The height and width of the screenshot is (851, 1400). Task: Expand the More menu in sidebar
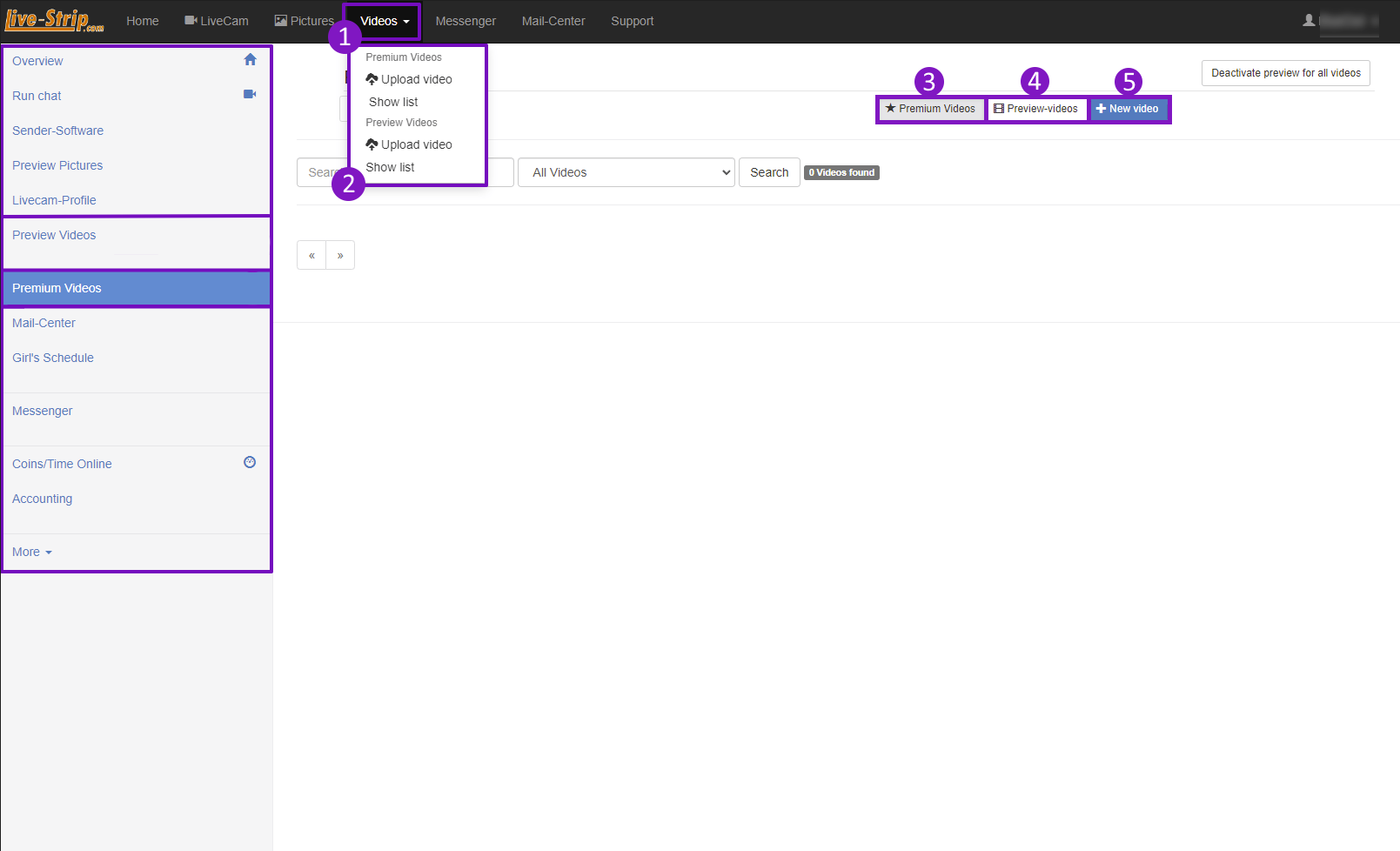[32, 552]
